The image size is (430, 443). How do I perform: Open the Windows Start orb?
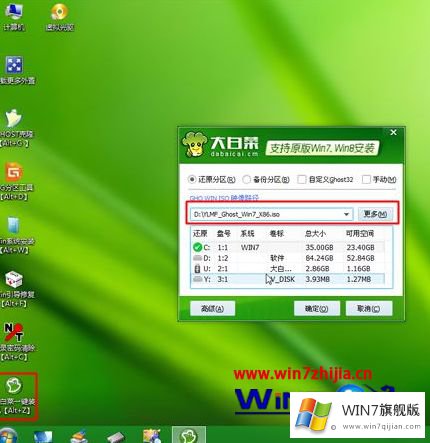(7, 435)
